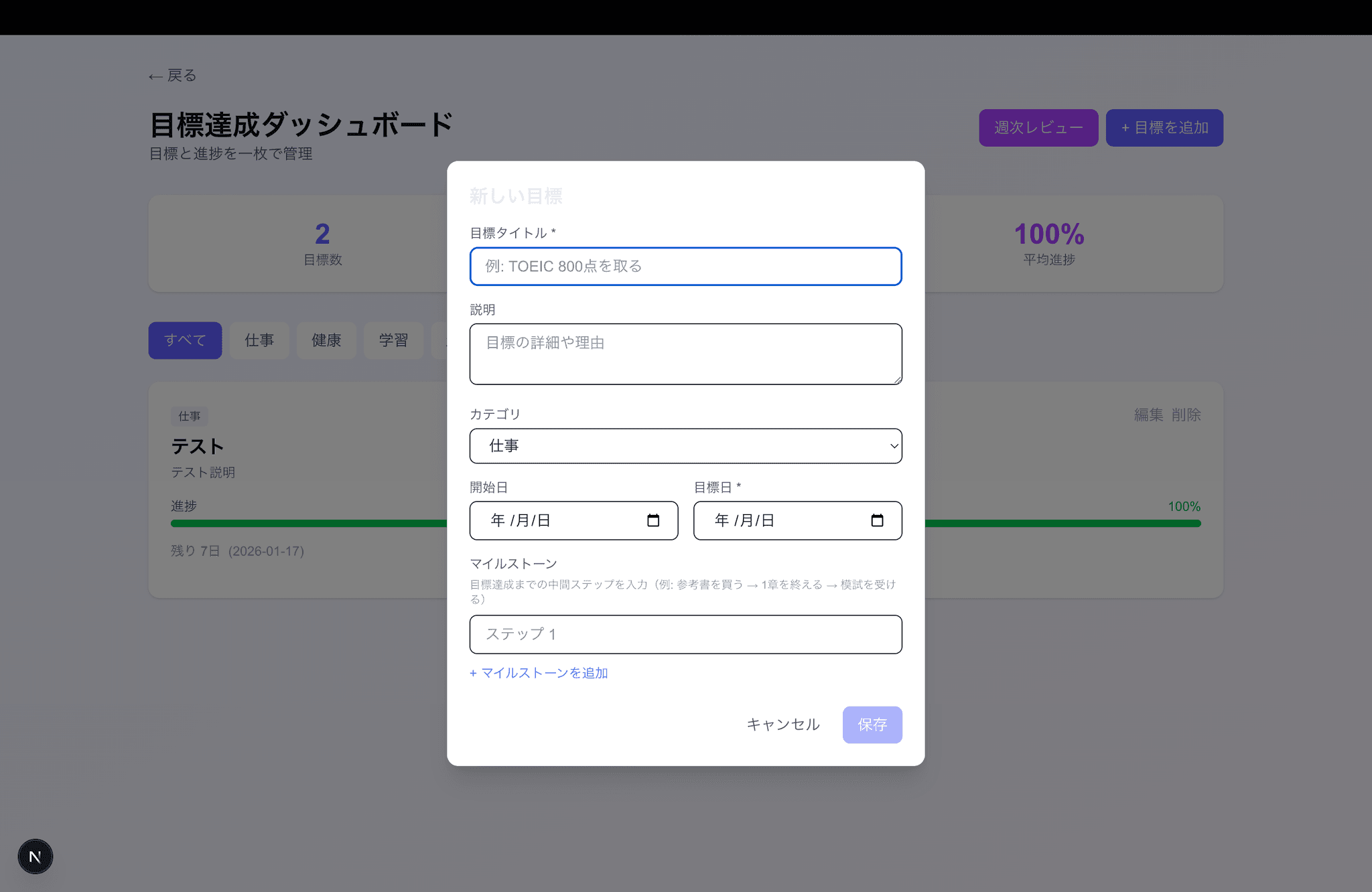The image size is (1372, 892).
Task: Select the 健康 filter tab
Action: click(326, 340)
